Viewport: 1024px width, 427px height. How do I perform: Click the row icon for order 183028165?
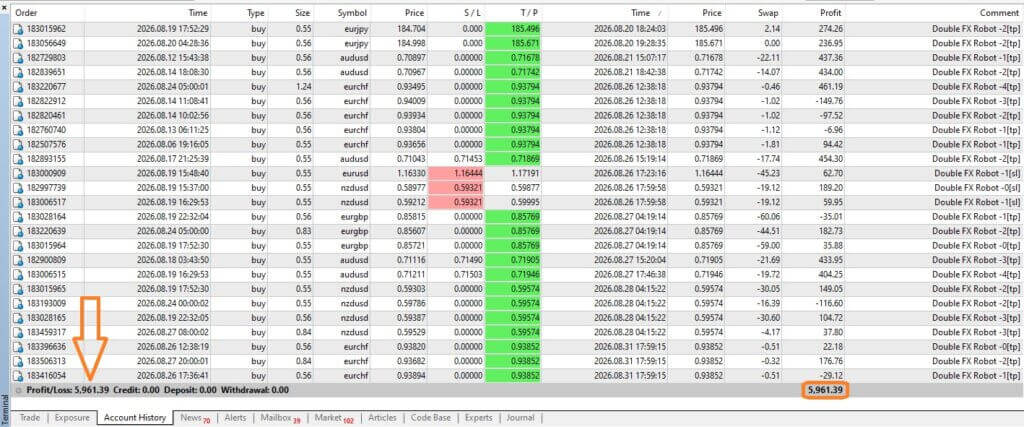click(18, 317)
